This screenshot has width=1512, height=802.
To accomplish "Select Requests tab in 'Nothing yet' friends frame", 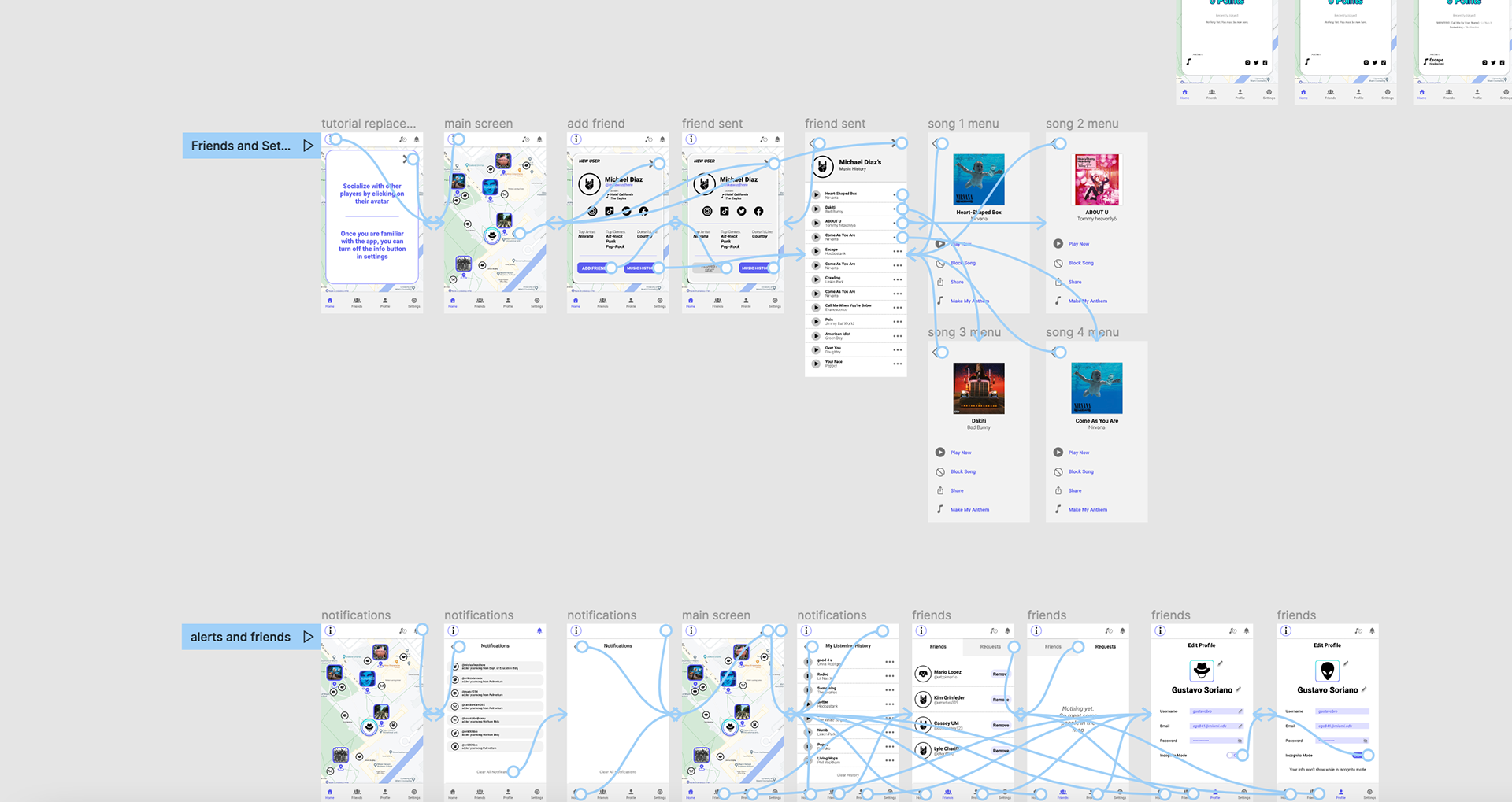I will click(1105, 647).
